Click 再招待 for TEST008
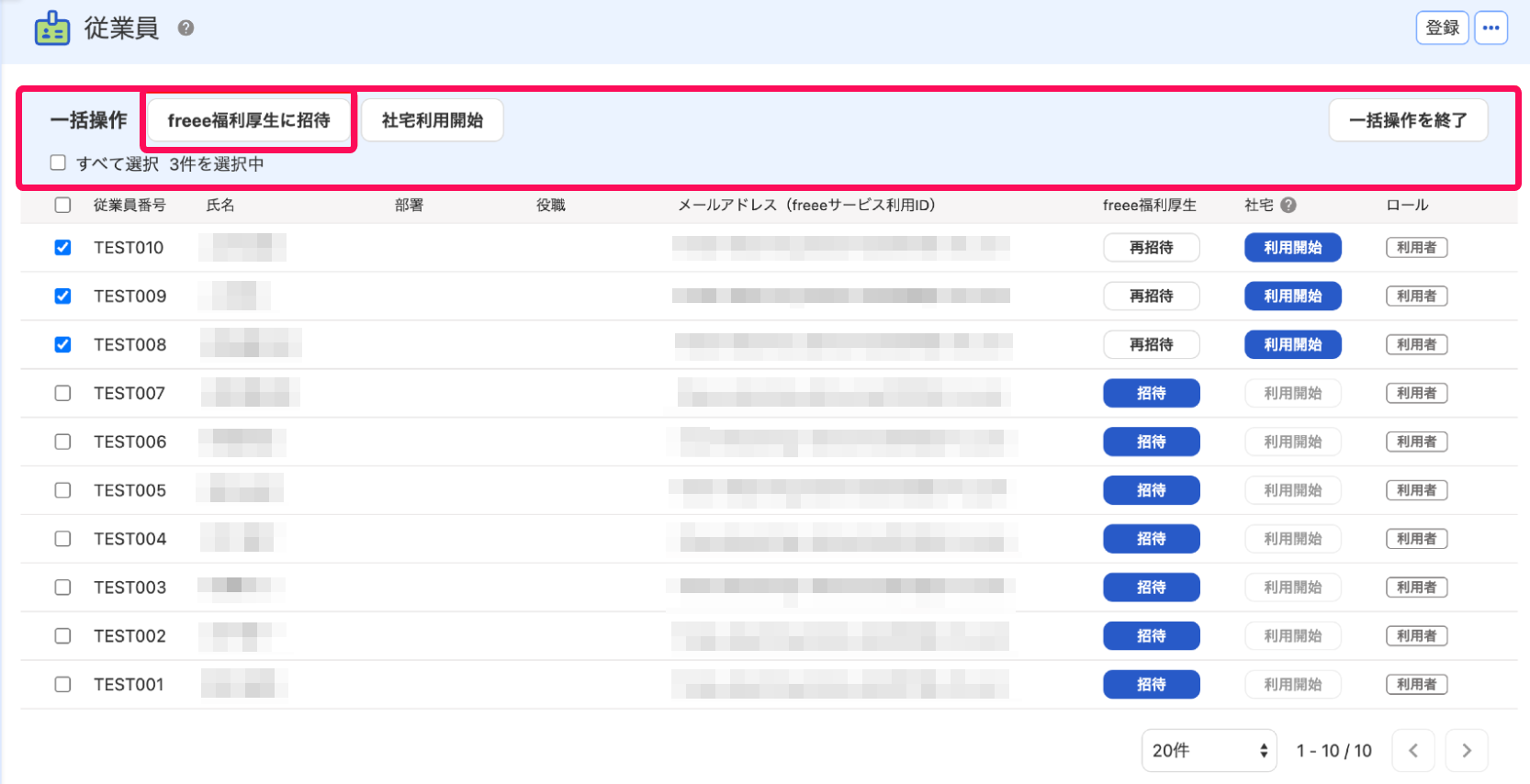1530x784 pixels. coord(1152,344)
